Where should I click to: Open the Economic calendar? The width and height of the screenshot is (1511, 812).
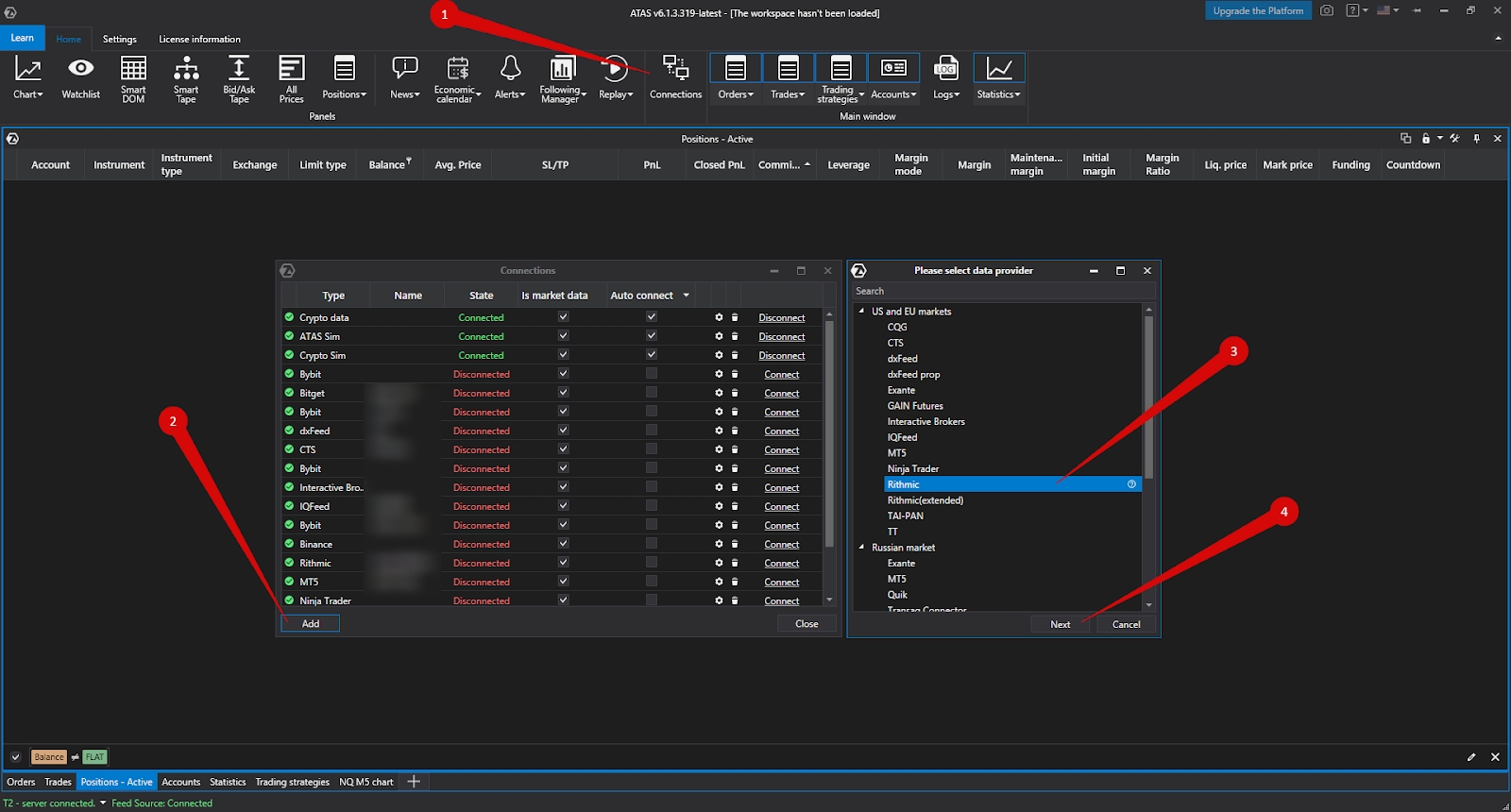tap(457, 77)
